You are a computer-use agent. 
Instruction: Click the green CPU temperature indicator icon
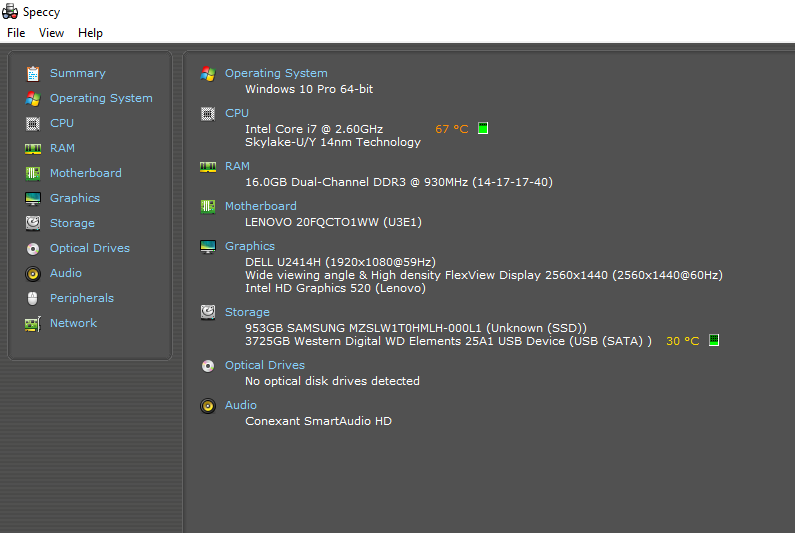[x=483, y=128]
